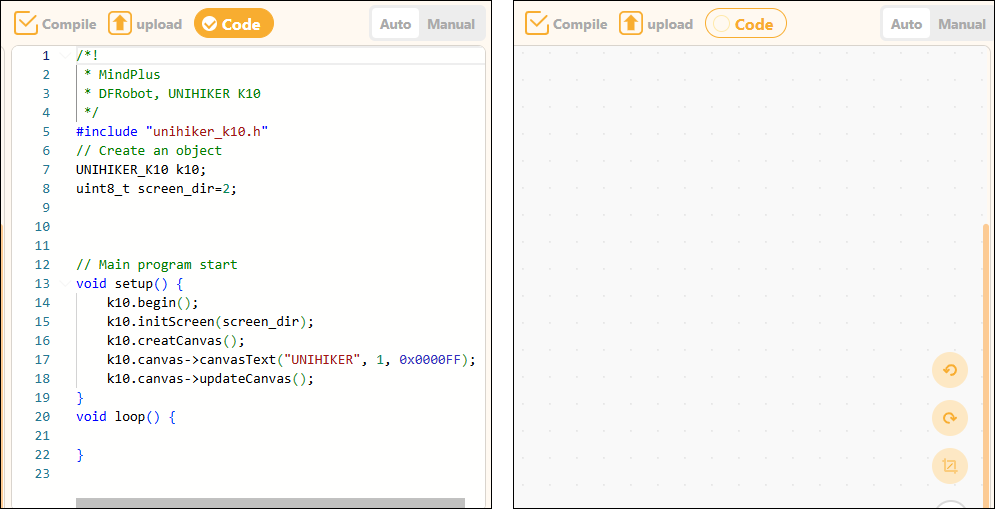The height and width of the screenshot is (509, 995).
Task: Click "k10.creatCanvas();" code line
Action: click(x=176, y=341)
